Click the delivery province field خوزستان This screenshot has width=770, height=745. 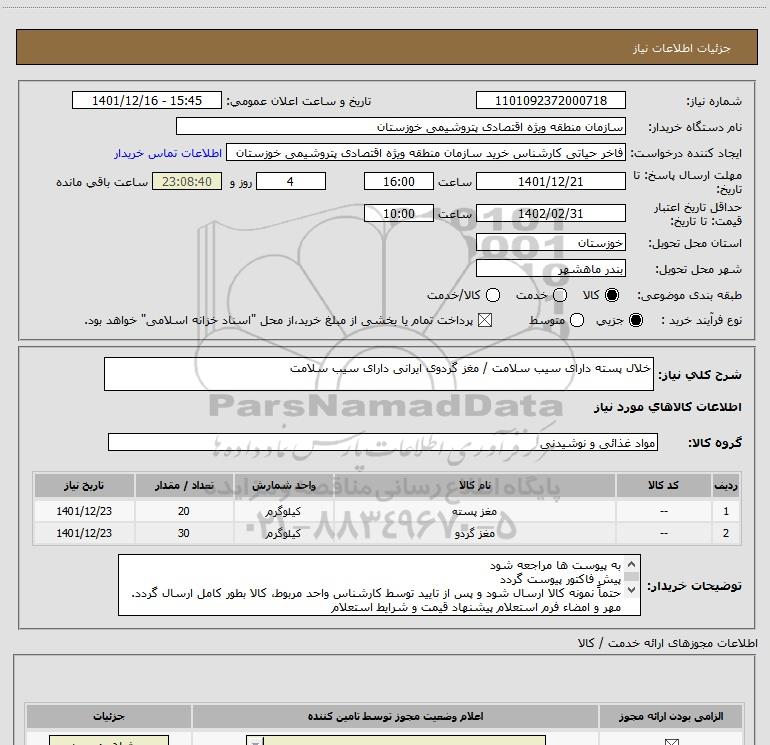tap(550, 243)
